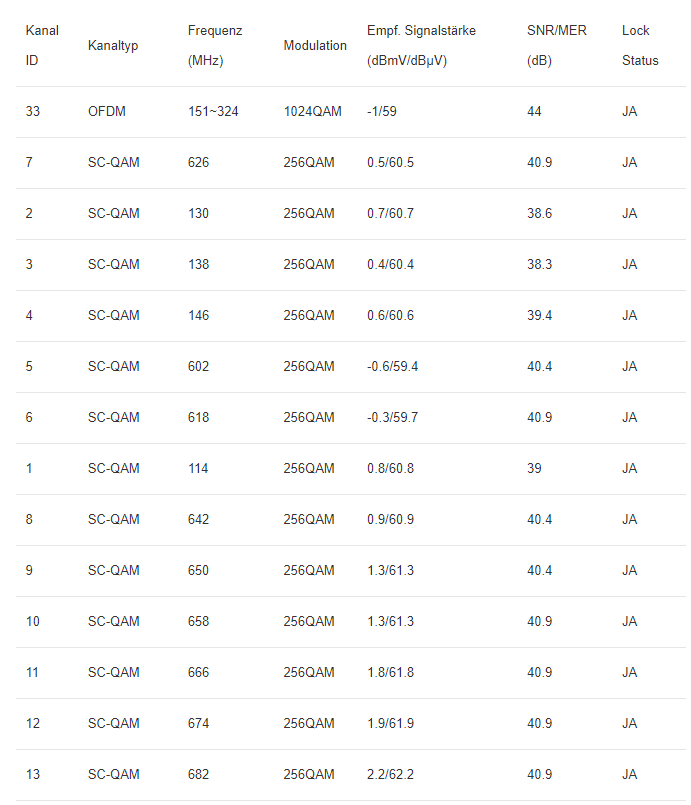Click the Lock Status column header
This screenshot has height=805, width=691.
click(640, 45)
